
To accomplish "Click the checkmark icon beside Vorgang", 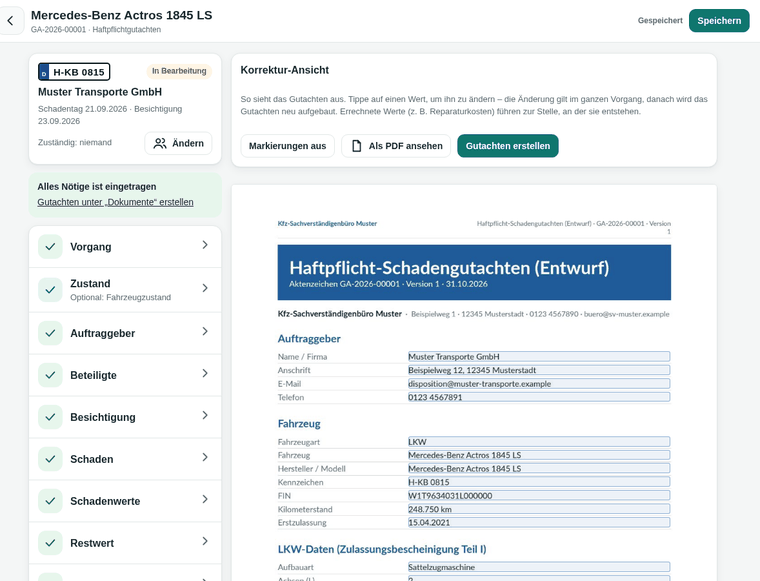I will coord(50,247).
